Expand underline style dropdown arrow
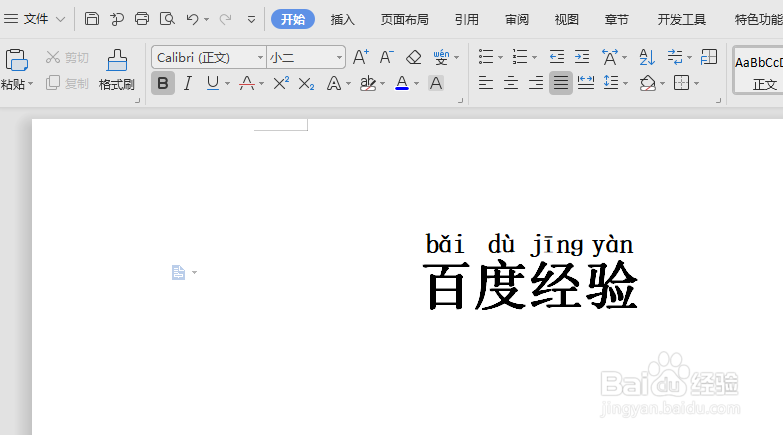Image resolution: width=783 pixels, height=435 pixels. 227,83
